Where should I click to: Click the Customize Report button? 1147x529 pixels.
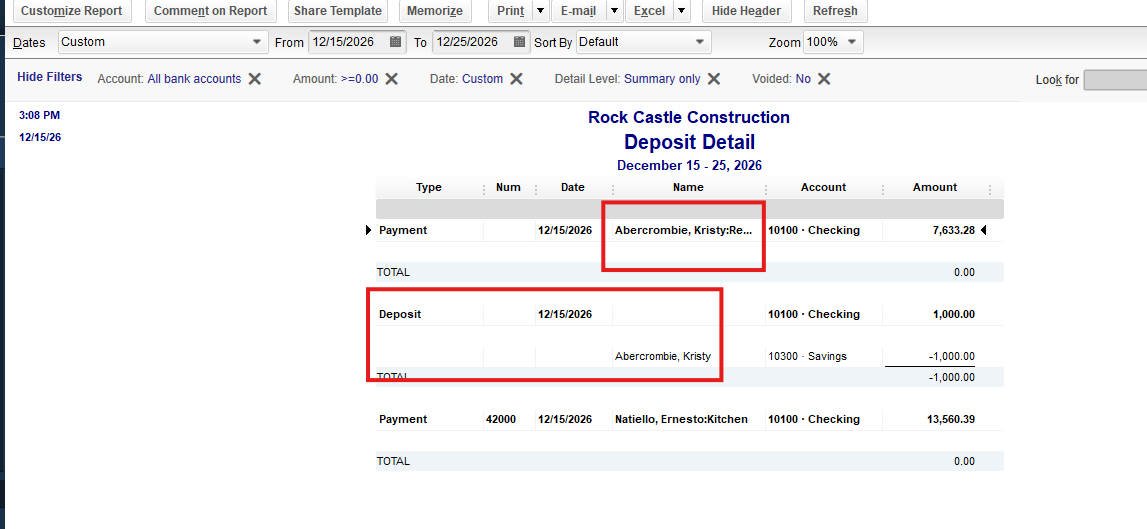72,11
